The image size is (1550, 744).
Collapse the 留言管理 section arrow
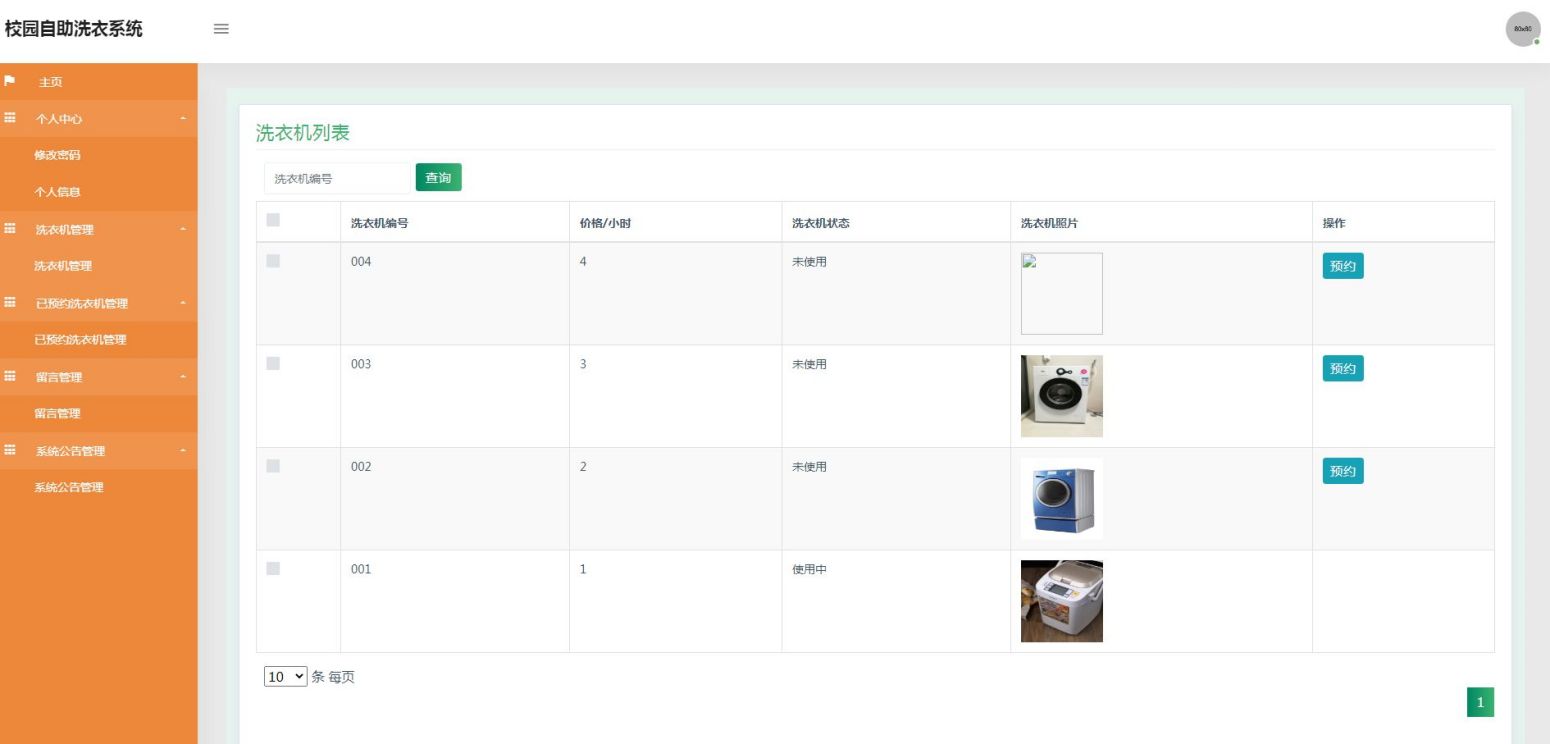tap(182, 378)
